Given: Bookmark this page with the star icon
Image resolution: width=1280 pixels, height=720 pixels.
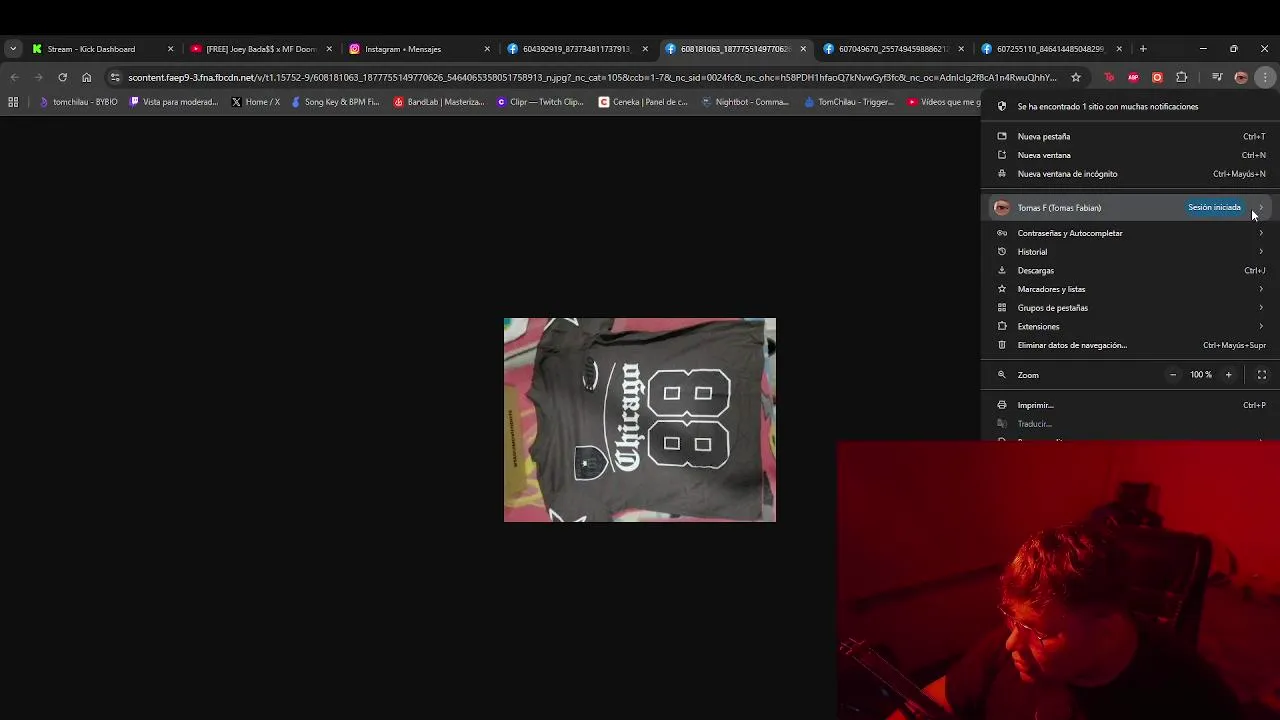Looking at the screenshot, I should click(x=1076, y=77).
